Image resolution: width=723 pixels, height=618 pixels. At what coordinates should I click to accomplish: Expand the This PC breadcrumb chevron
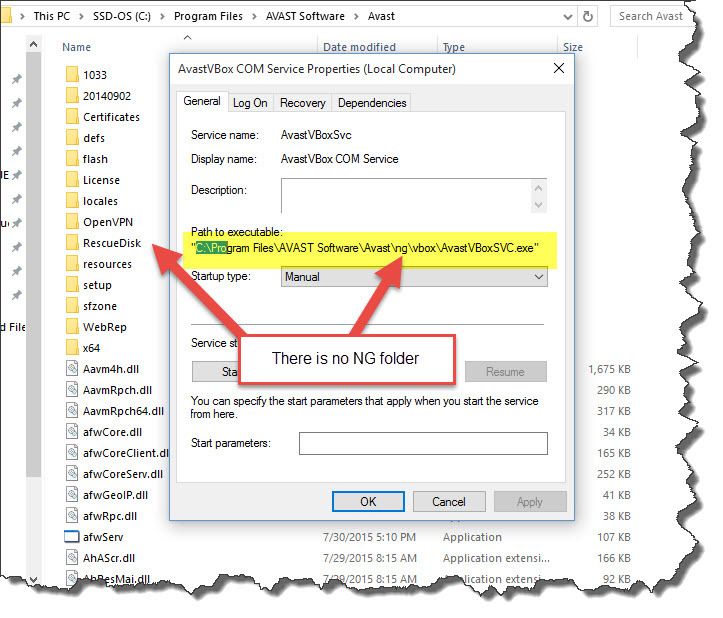tap(81, 17)
